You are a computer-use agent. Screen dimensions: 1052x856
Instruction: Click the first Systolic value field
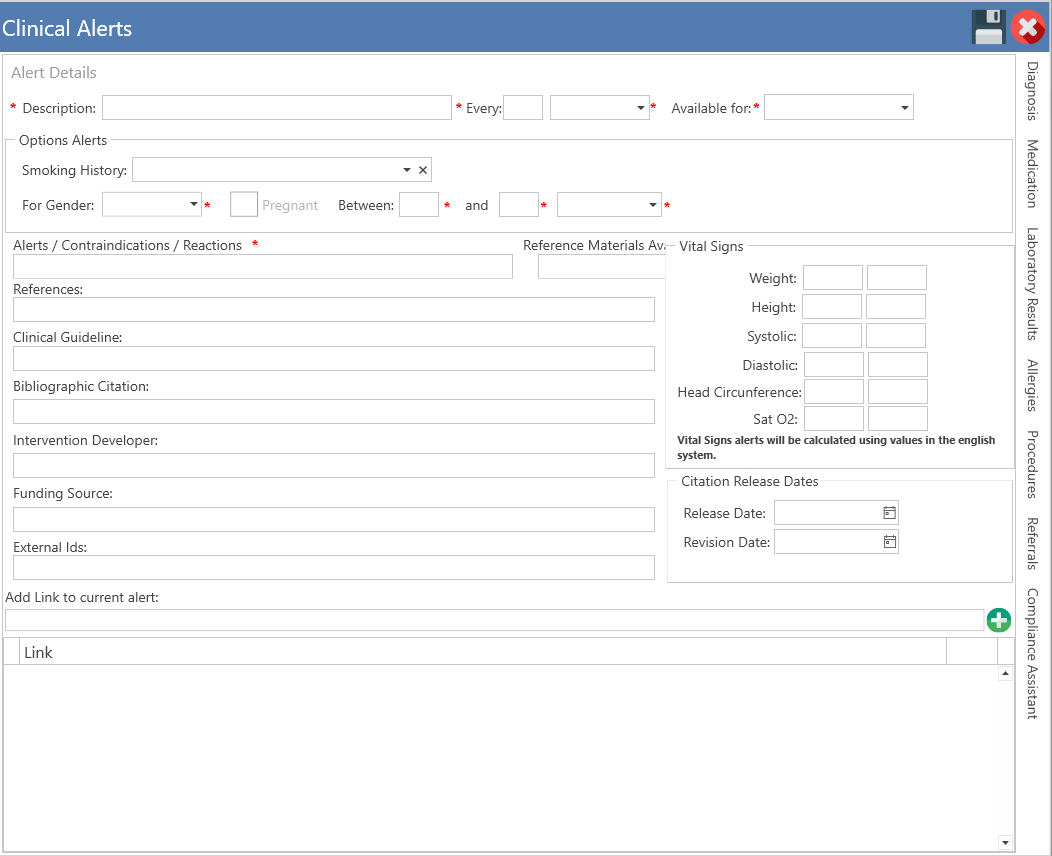click(x=832, y=335)
